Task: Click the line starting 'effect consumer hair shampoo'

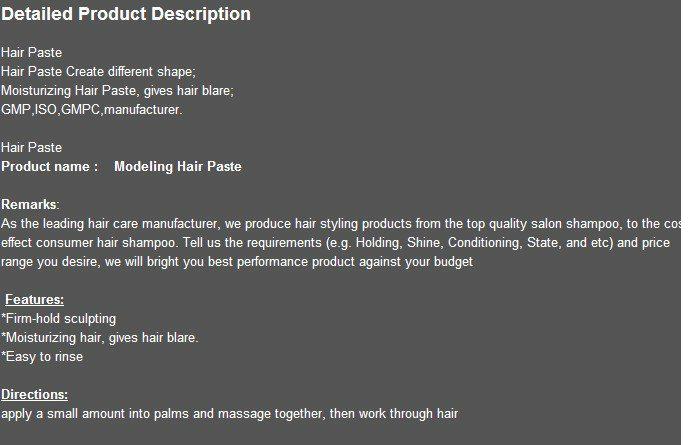Action: (x=335, y=243)
